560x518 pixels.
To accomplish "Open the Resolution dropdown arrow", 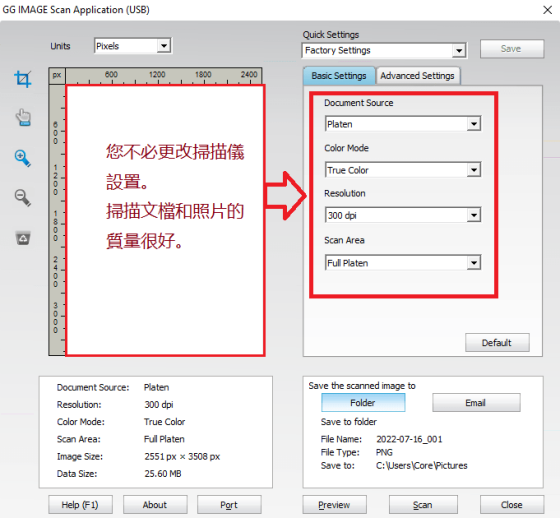I will pos(474,215).
